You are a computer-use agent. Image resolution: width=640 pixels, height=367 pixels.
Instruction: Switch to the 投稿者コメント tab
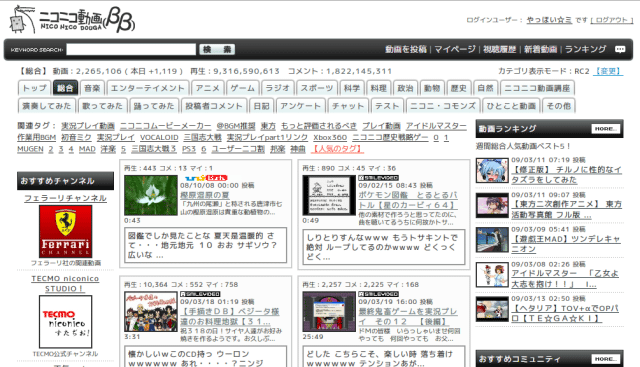click(214, 106)
